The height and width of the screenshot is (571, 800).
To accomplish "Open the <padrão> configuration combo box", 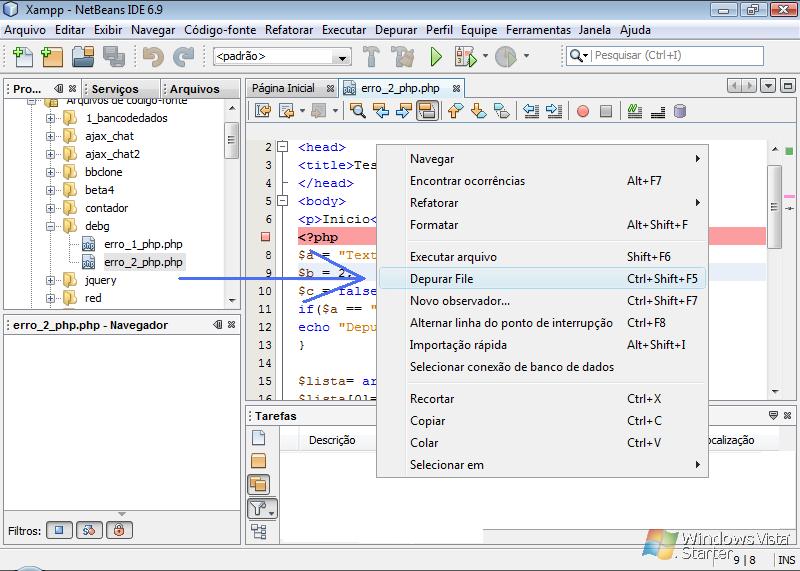I will point(282,56).
